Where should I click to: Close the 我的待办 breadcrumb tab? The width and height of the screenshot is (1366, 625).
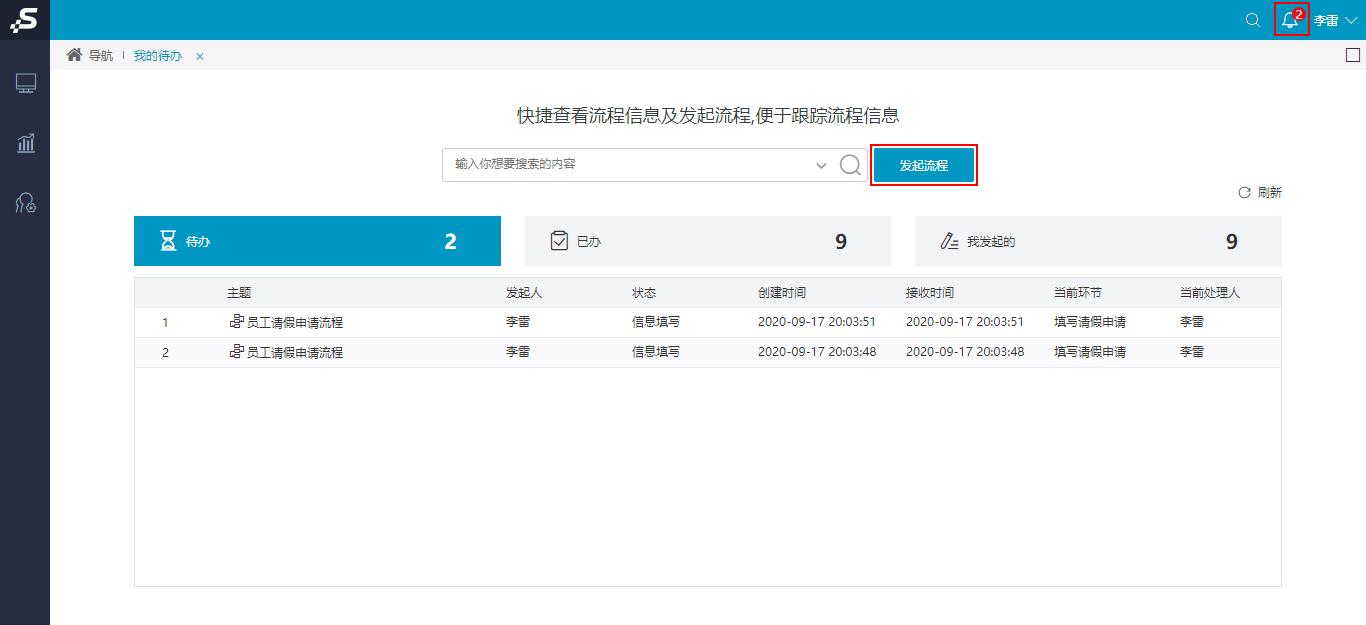click(x=199, y=57)
